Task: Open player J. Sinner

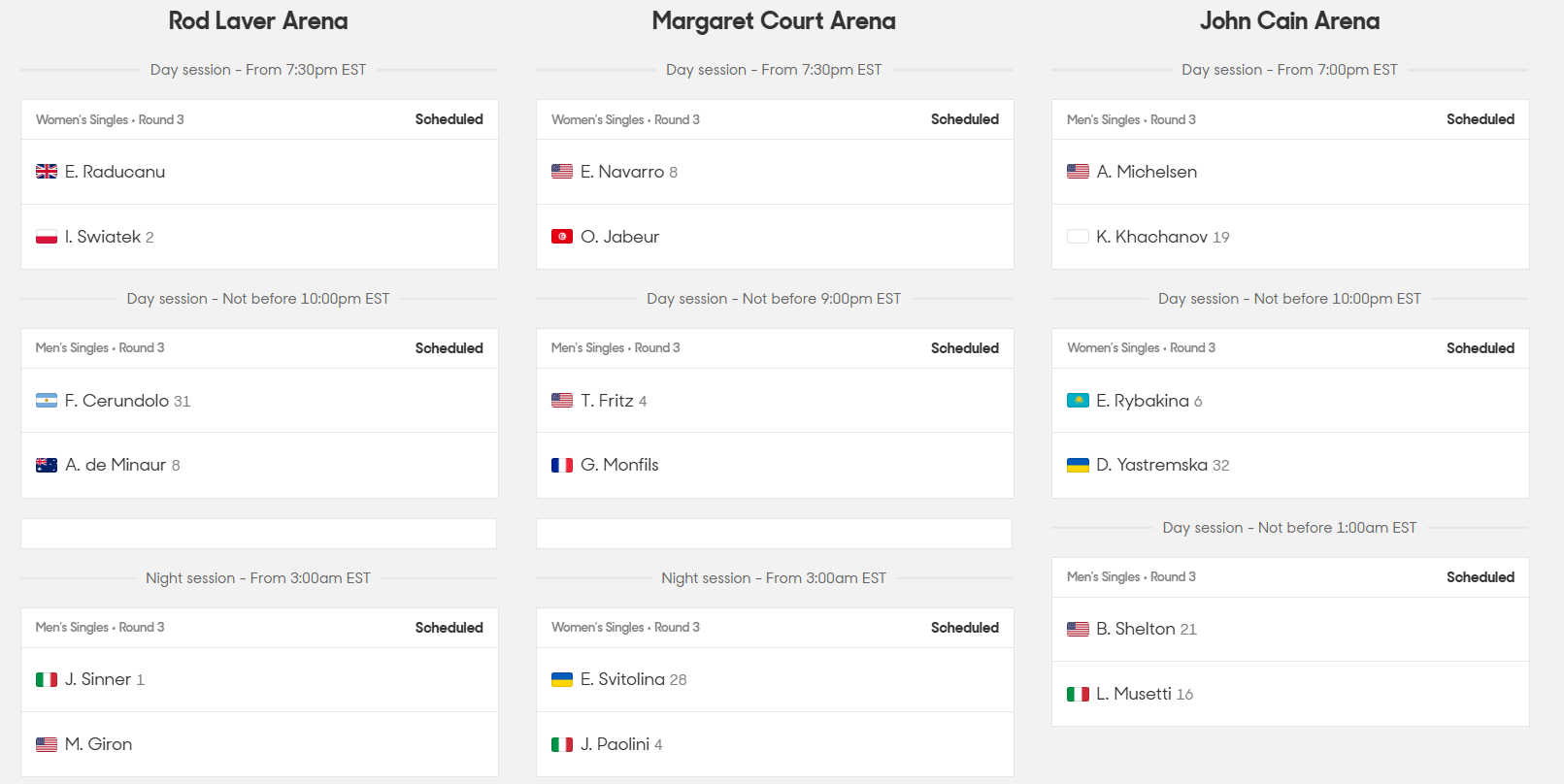Action: 98,679
